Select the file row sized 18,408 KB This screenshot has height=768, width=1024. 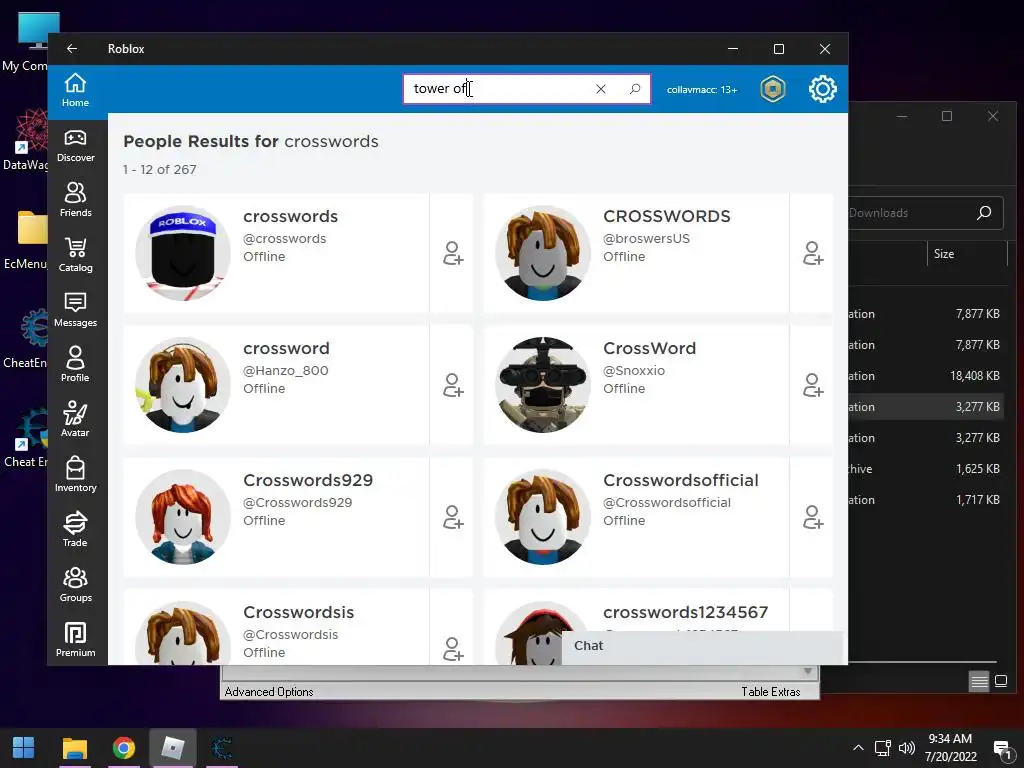[927, 376]
